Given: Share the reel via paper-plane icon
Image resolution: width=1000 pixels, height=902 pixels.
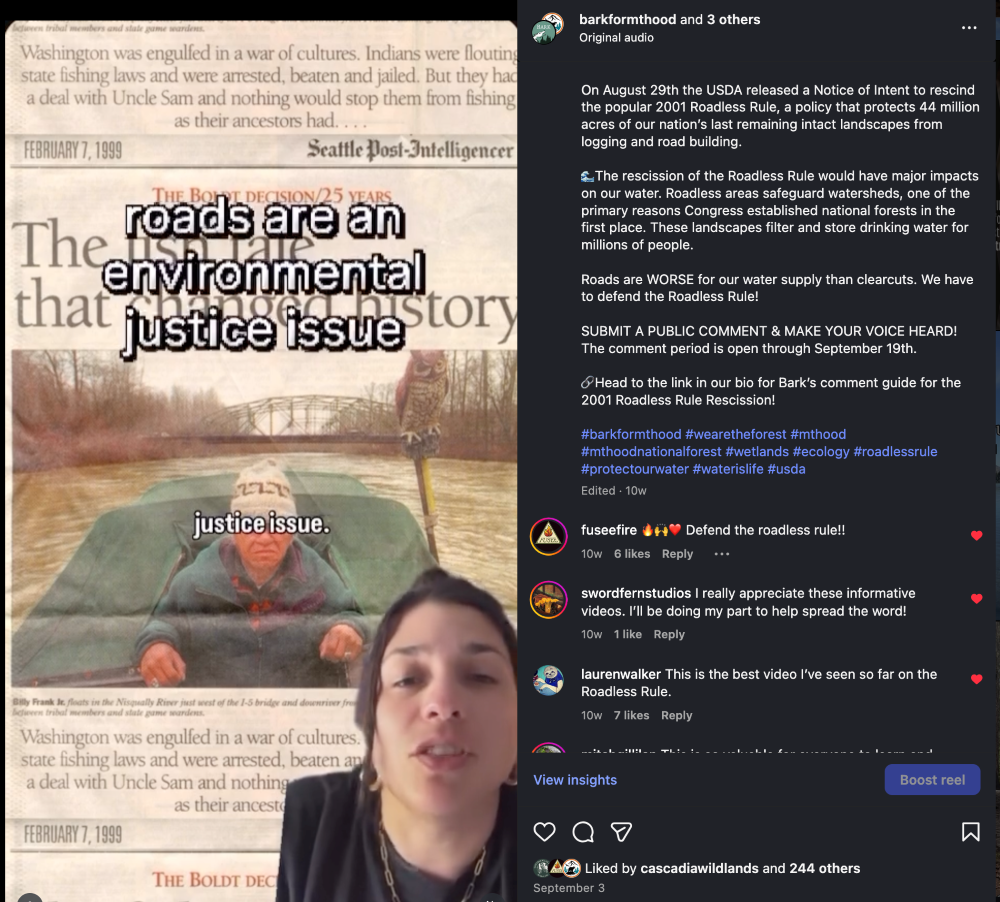Looking at the screenshot, I should click(x=621, y=832).
